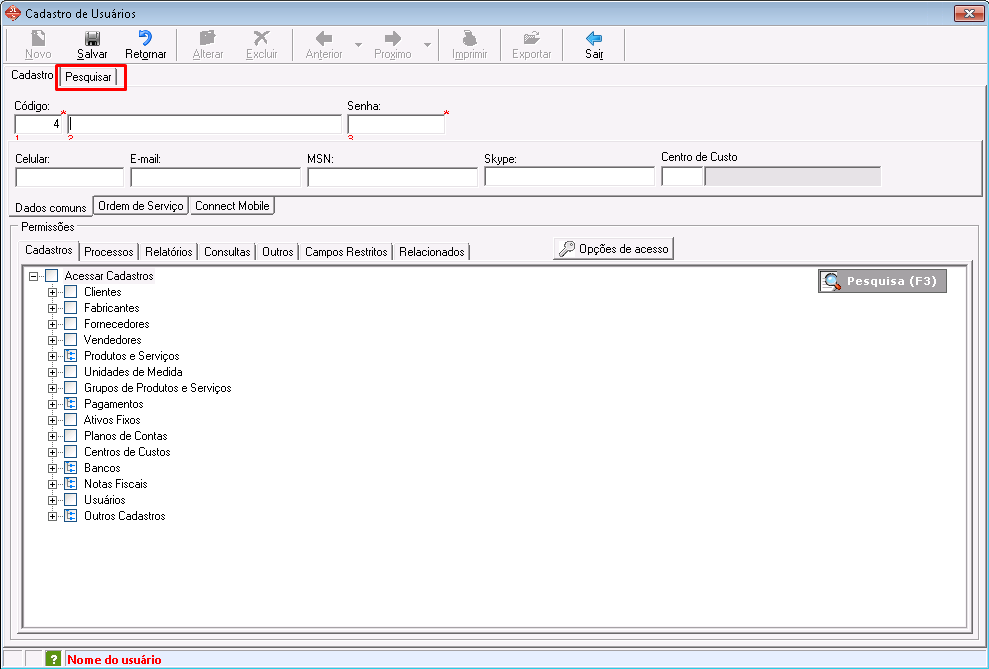Select the Campos Restritos tab
Screen dimensions: 989x669
[x=346, y=252]
